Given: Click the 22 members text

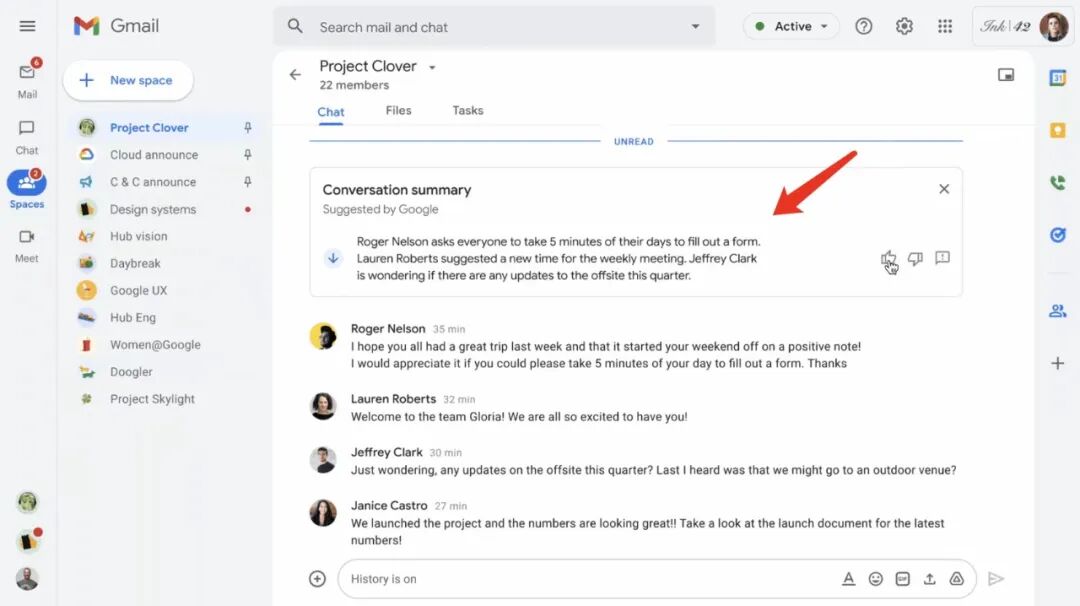Looking at the screenshot, I should click(x=354, y=85).
